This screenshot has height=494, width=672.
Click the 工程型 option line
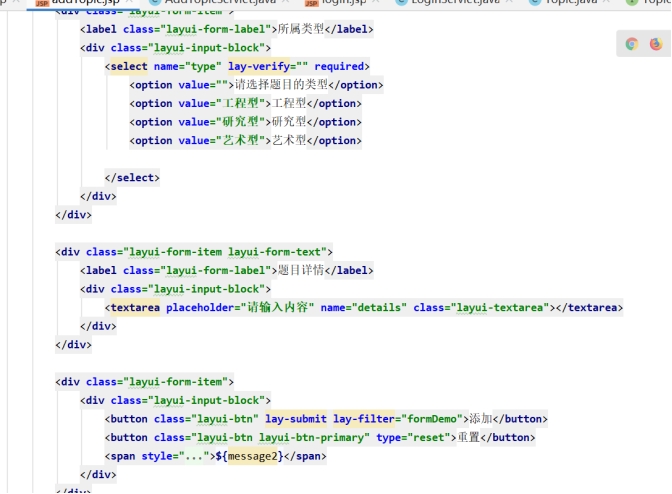pos(246,104)
